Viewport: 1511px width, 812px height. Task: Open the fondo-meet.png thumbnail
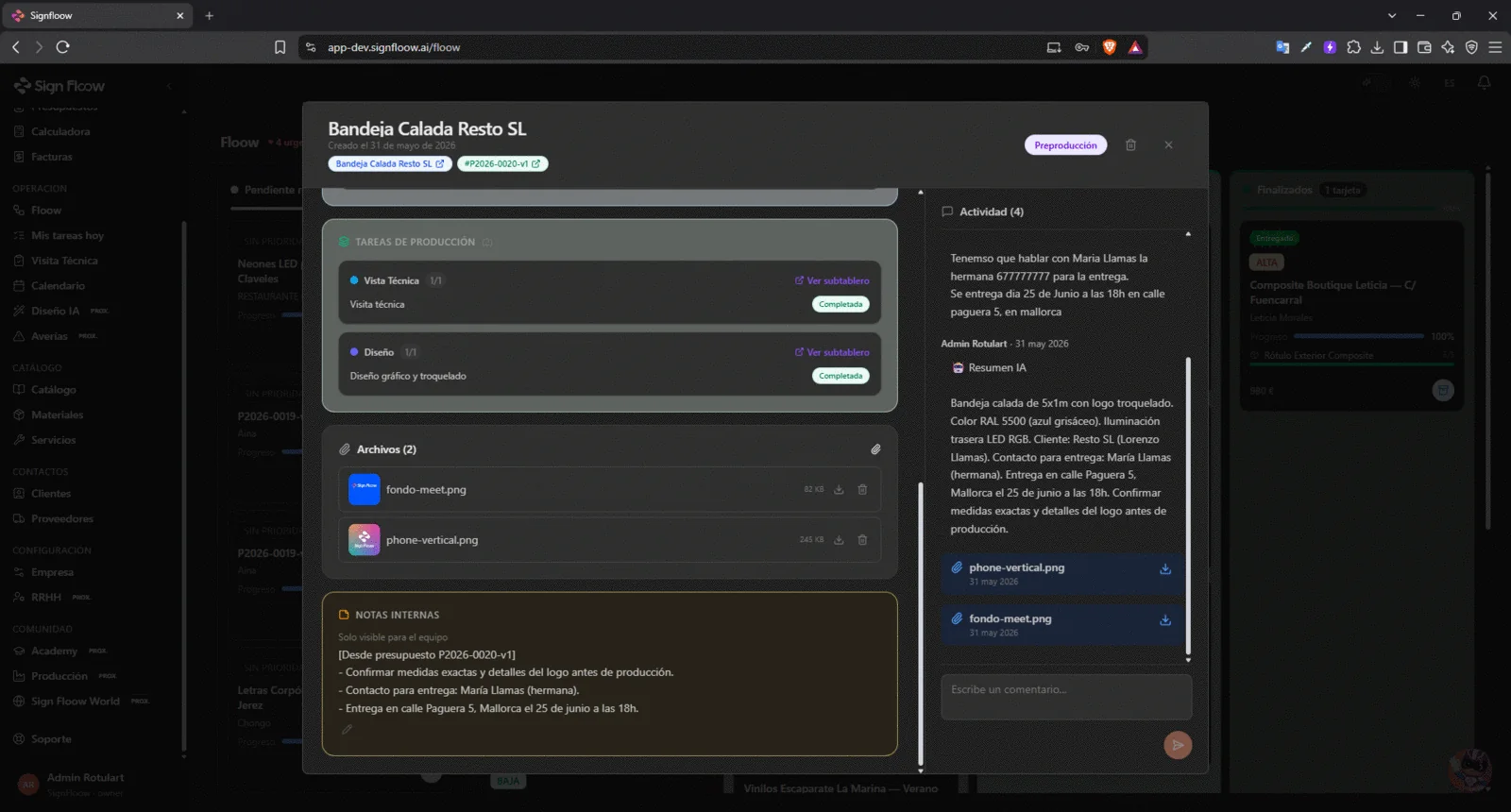(x=364, y=489)
